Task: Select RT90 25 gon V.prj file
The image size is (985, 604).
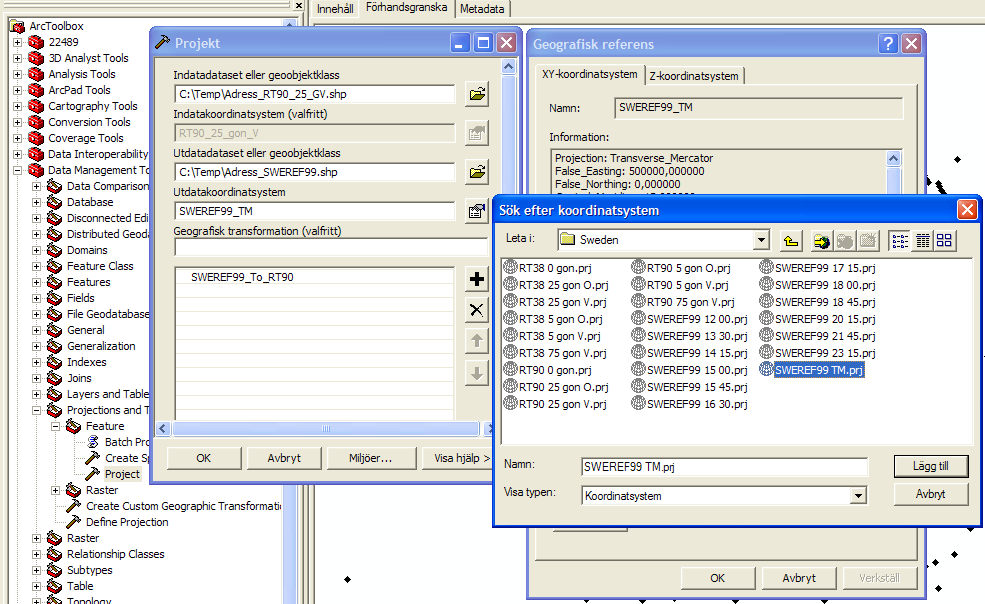Action: pos(555,404)
